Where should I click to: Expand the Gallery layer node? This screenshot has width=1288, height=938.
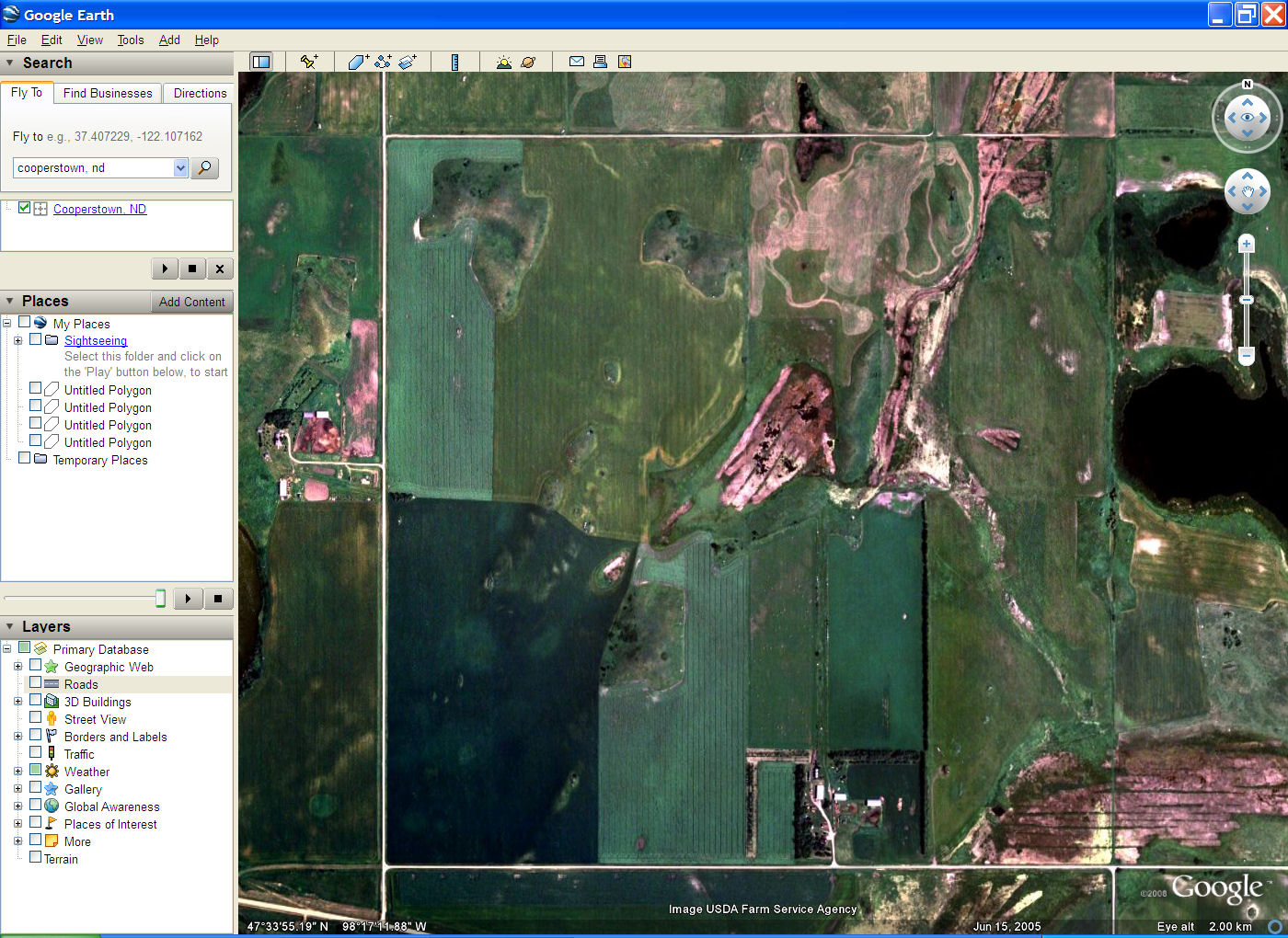coord(17,788)
